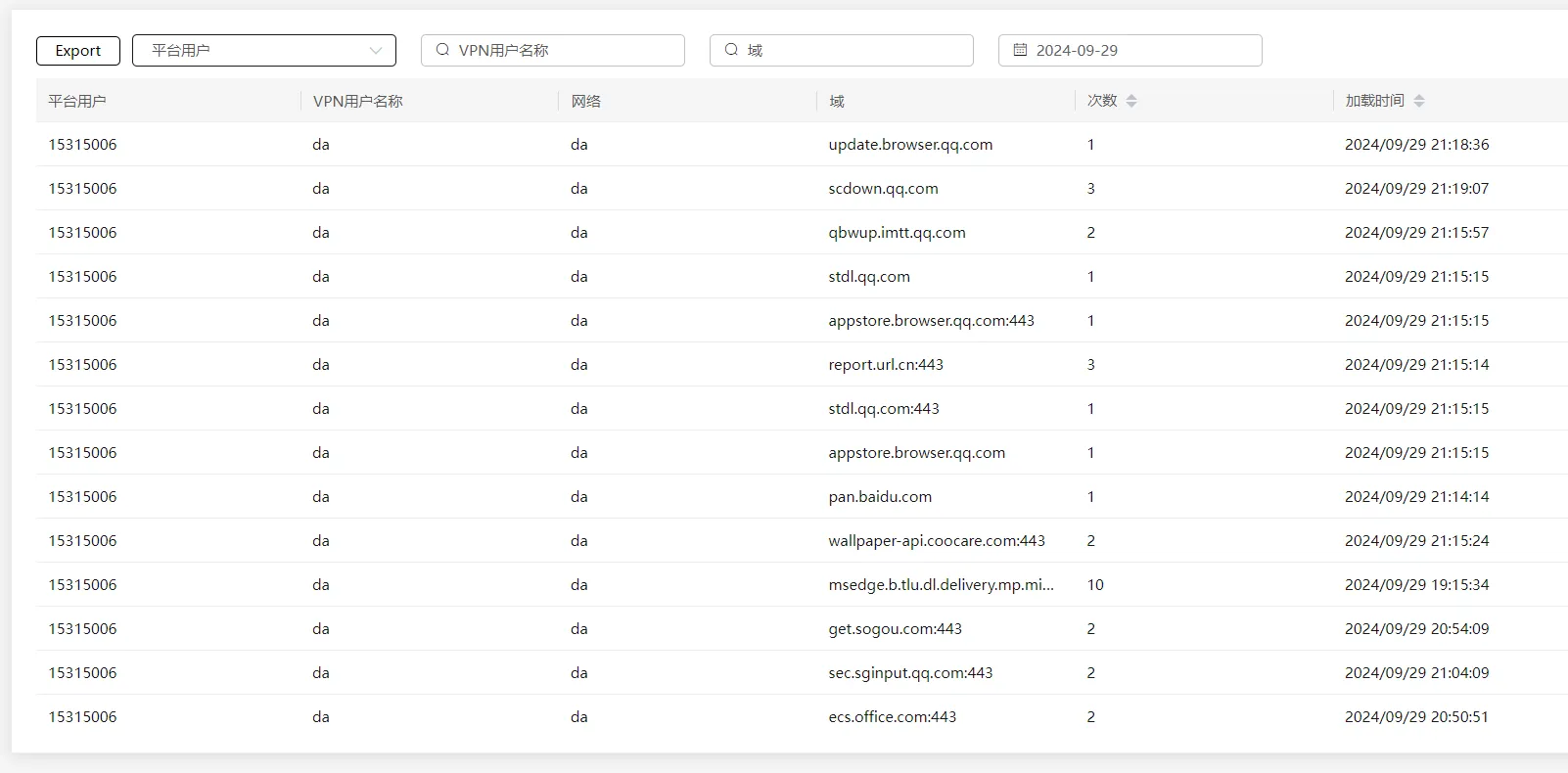The width and height of the screenshot is (1568, 773).
Task: Click the 次数 column header label
Action: click(1102, 101)
